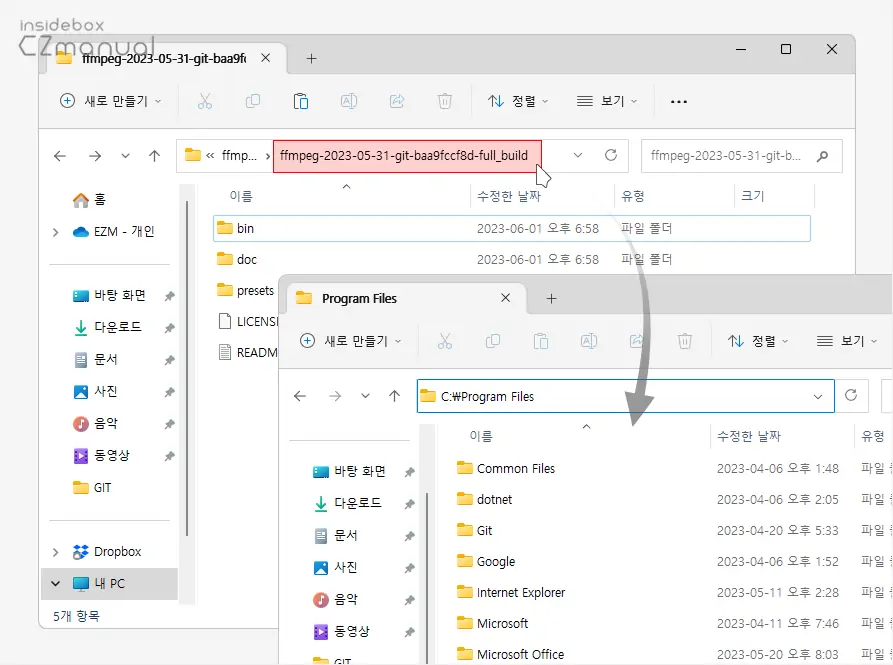Click Back arrow in Program Files window
Image resolution: width=893 pixels, height=665 pixels.
pyautogui.click(x=300, y=396)
